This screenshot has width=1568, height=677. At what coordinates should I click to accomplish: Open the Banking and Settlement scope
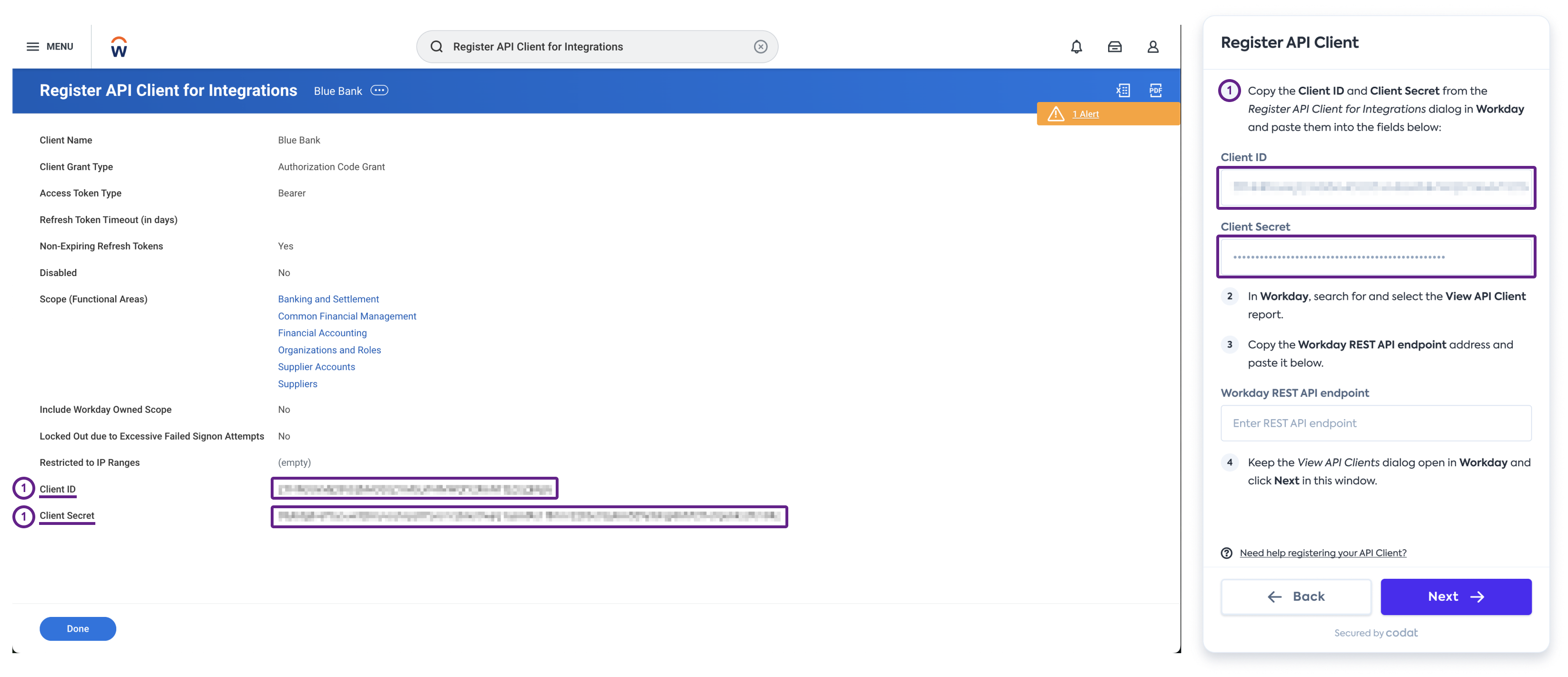pos(328,299)
